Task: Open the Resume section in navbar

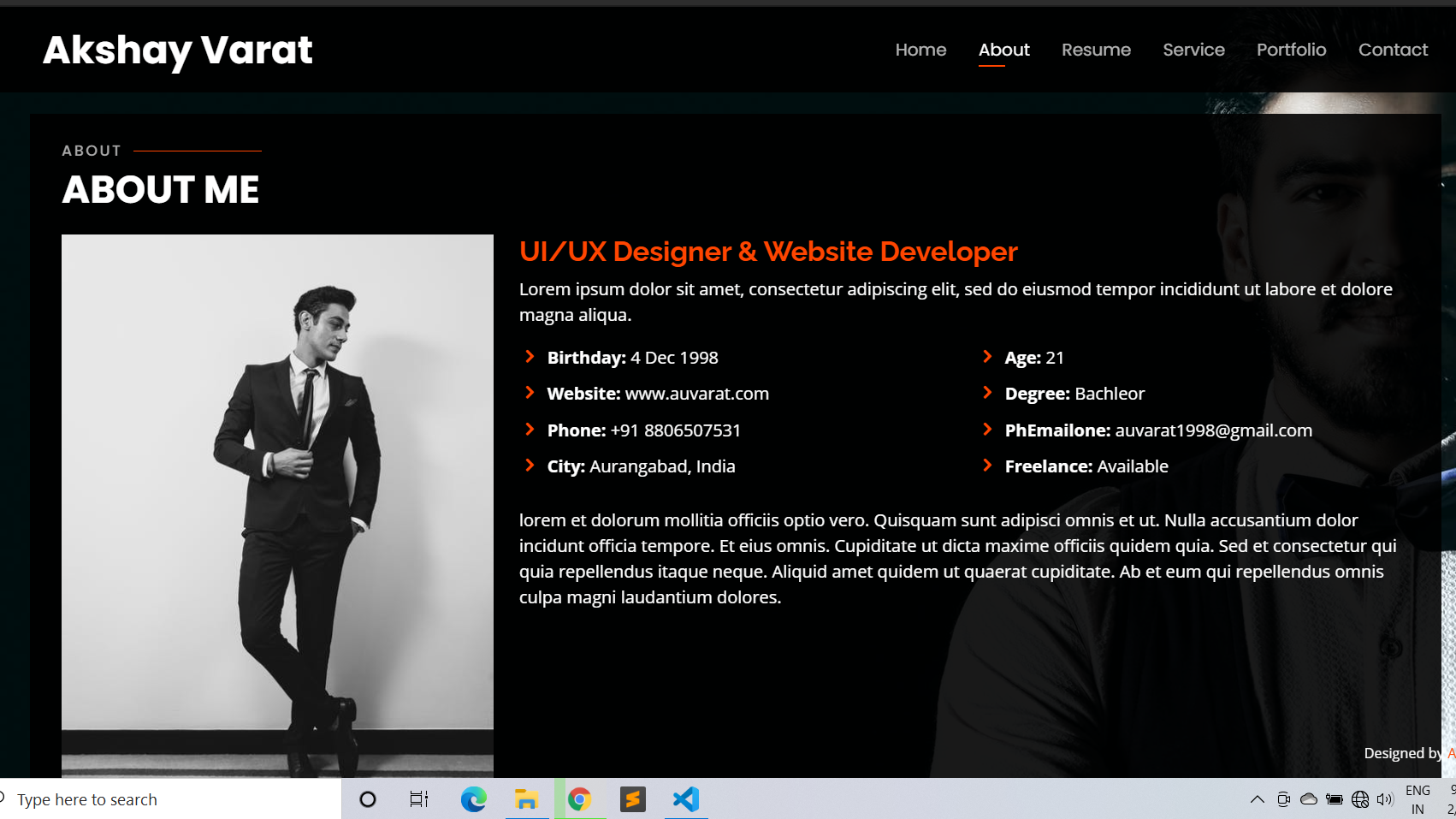Action: (1096, 50)
